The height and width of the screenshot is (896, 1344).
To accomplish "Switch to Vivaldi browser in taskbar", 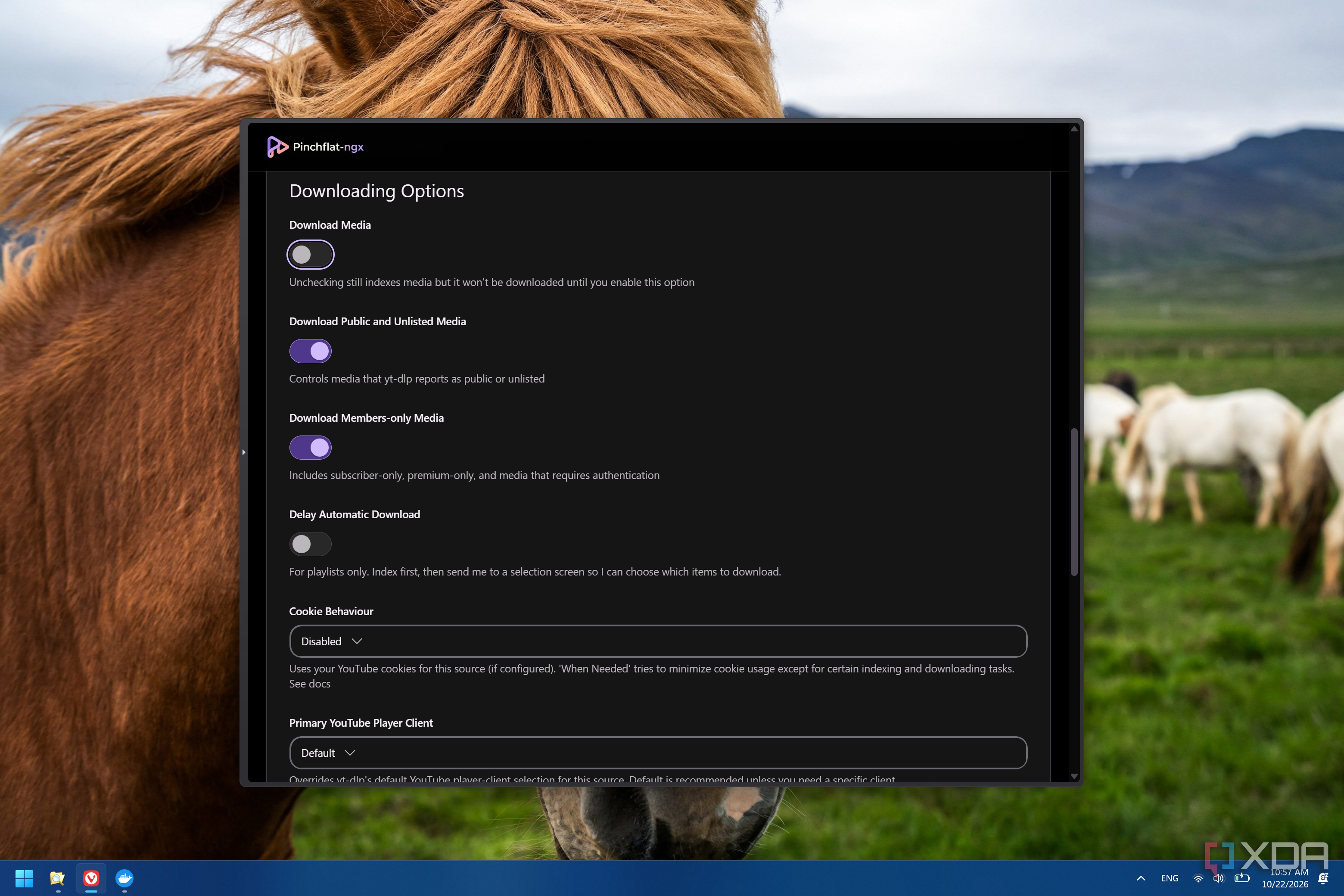I will [91, 878].
